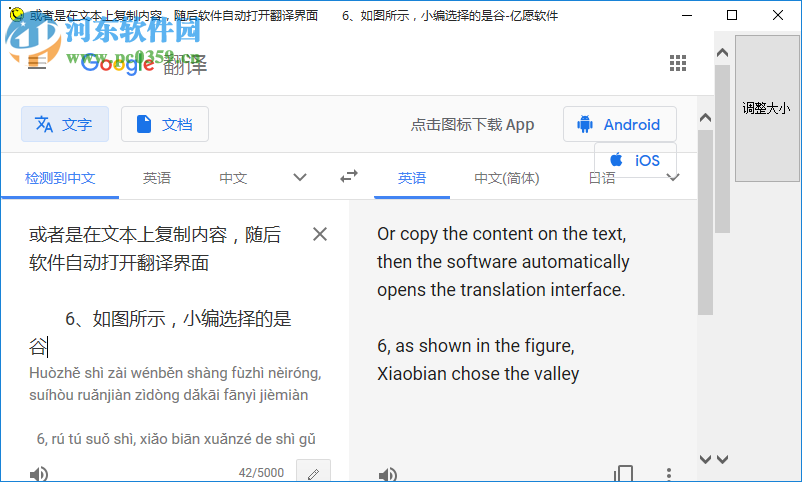Open more options for the translation
The width and height of the screenshot is (802, 482).
pos(669,474)
